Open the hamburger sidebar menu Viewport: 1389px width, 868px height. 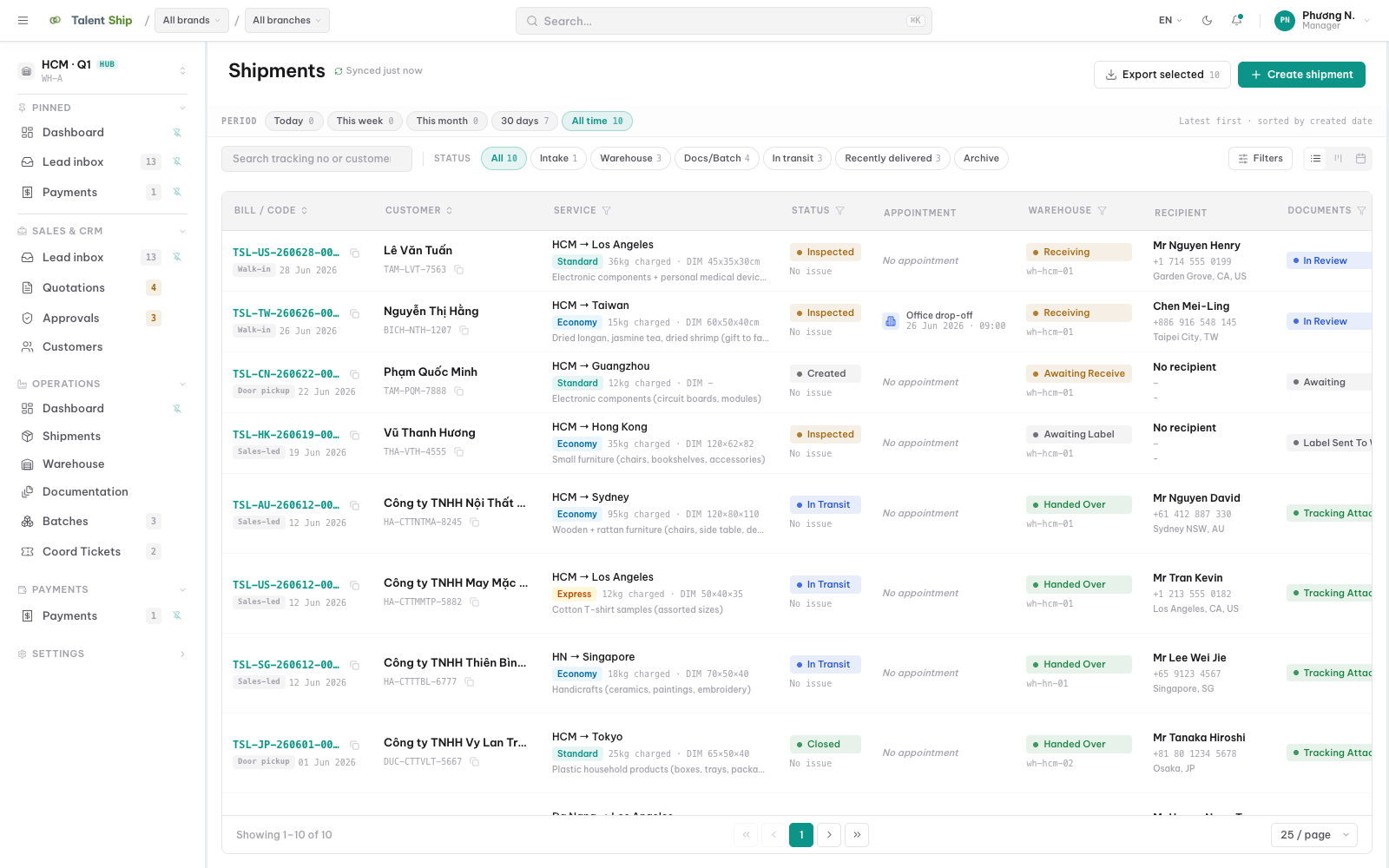(x=23, y=21)
